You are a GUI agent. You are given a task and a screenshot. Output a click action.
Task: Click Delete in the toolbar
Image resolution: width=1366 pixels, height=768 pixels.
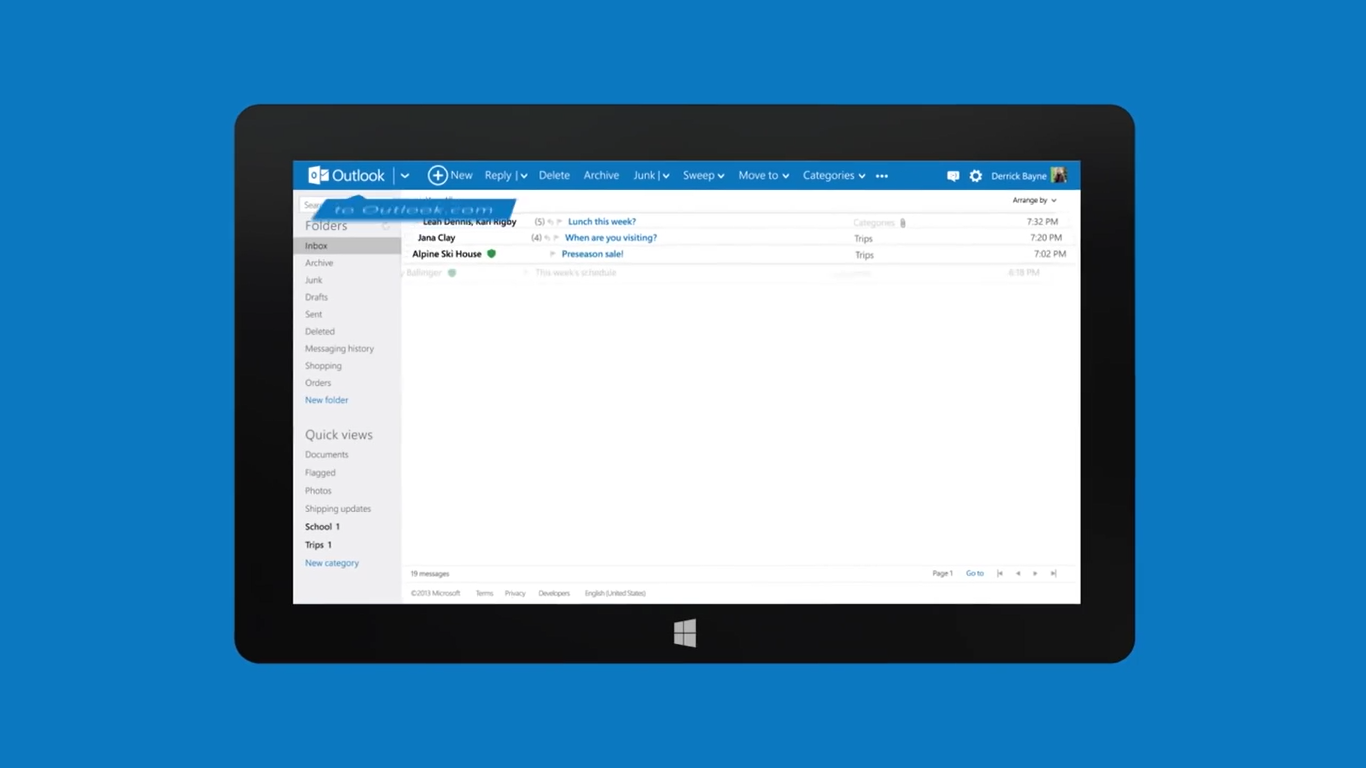click(554, 175)
